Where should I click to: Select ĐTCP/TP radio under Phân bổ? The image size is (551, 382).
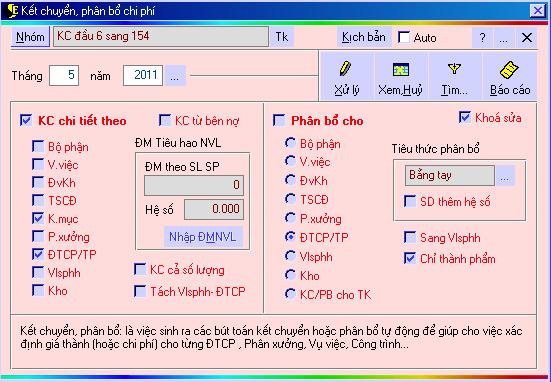(290, 237)
